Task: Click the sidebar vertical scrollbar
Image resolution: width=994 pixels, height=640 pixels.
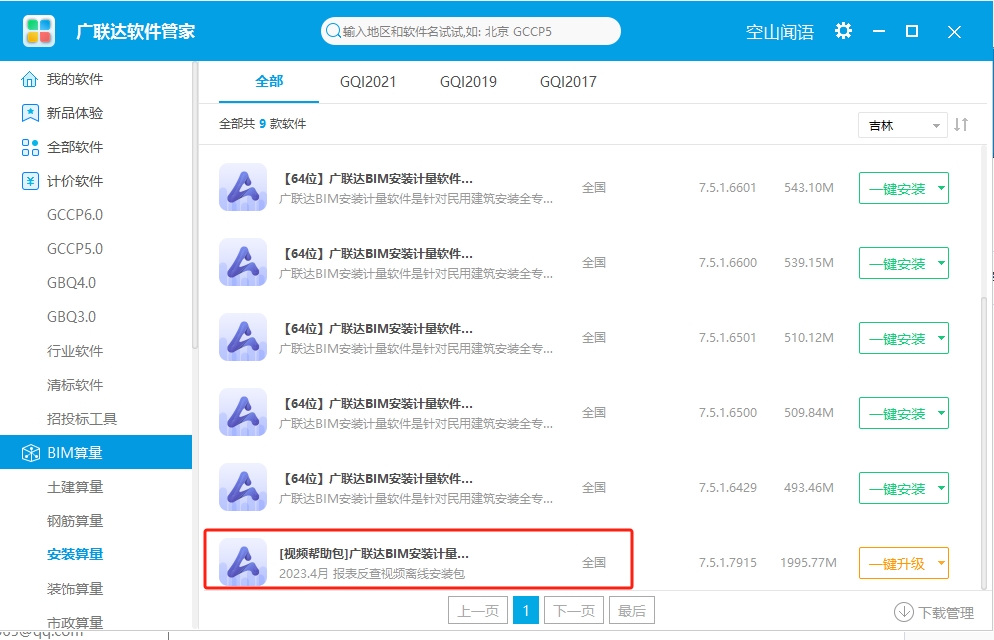Action: point(195,206)
